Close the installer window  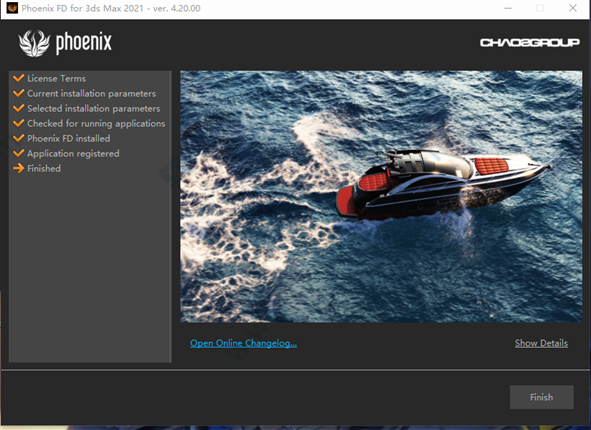[x=573, y=8]
